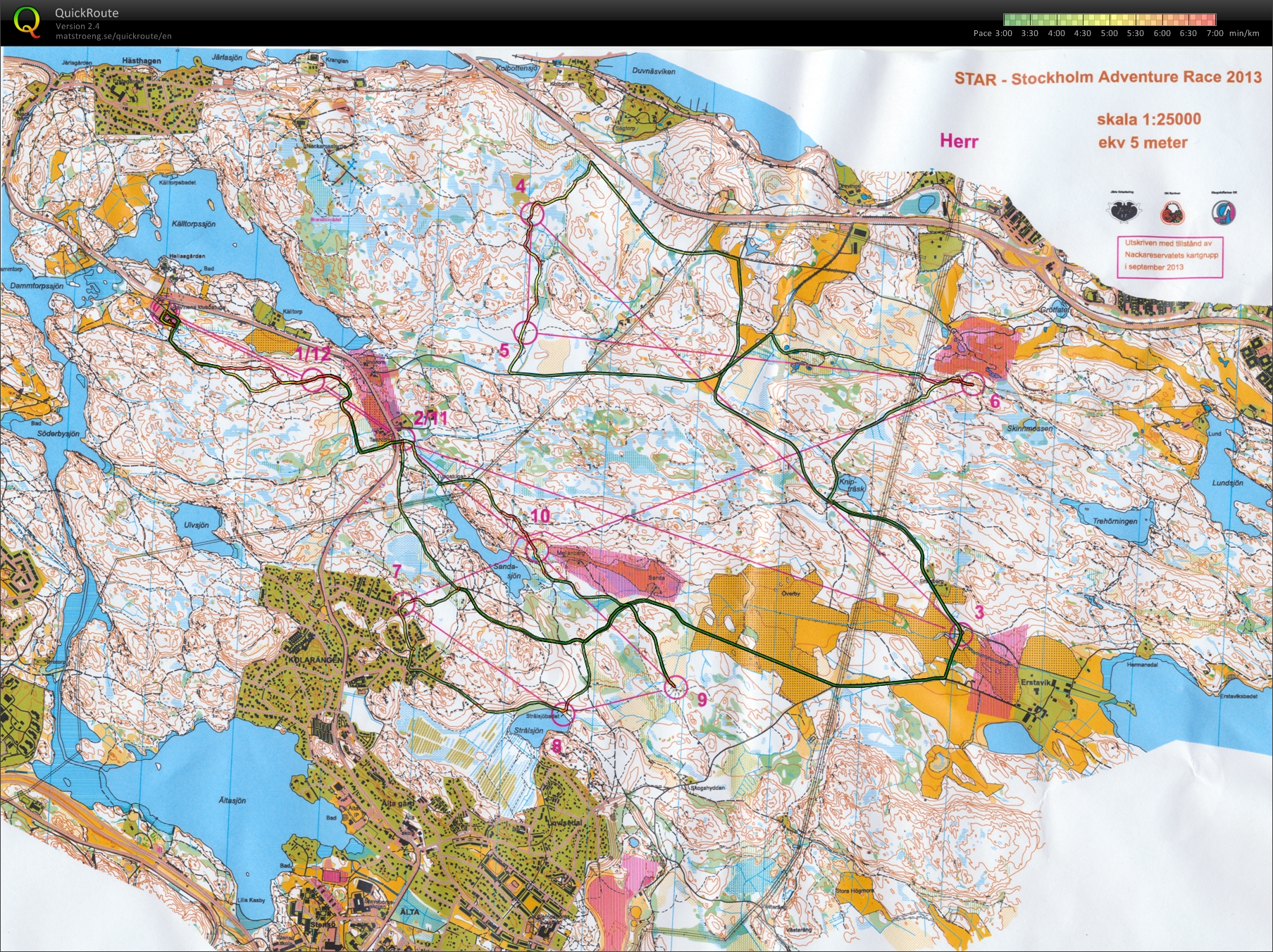Click the middle red club logo
The width and height of the screenshot is (1273, 952).
tap(1172, 211)
